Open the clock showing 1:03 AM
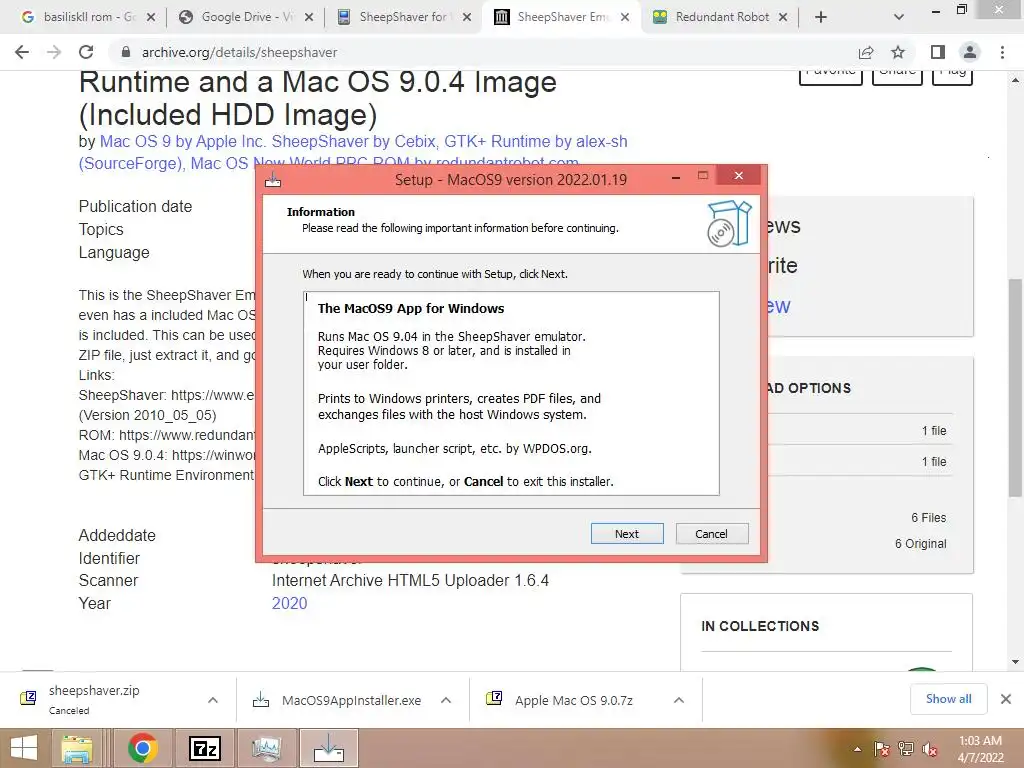Screen dimensions: 1024x768 (x=980, y=748)
